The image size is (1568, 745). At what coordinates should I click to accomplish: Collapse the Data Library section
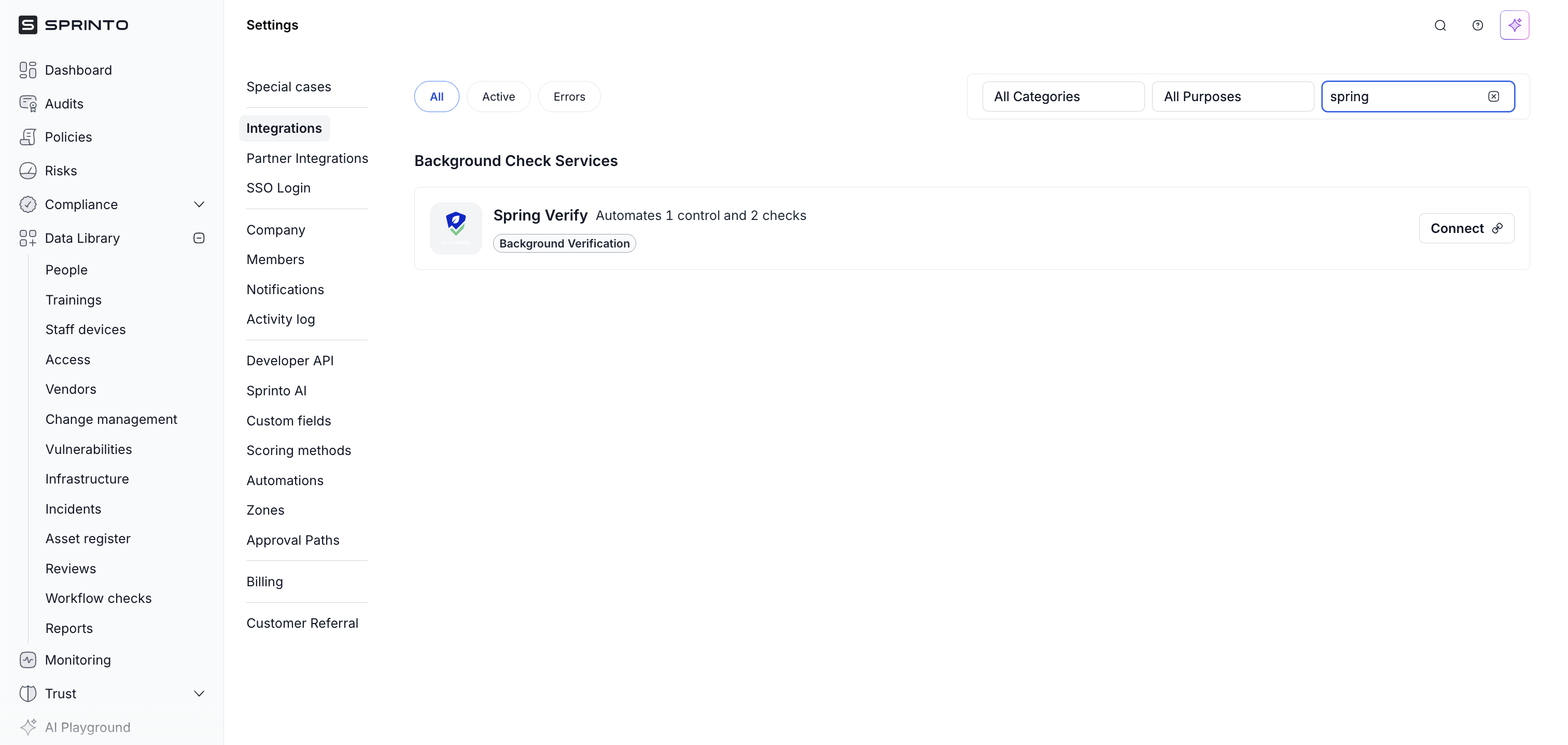tap(199, 238)
